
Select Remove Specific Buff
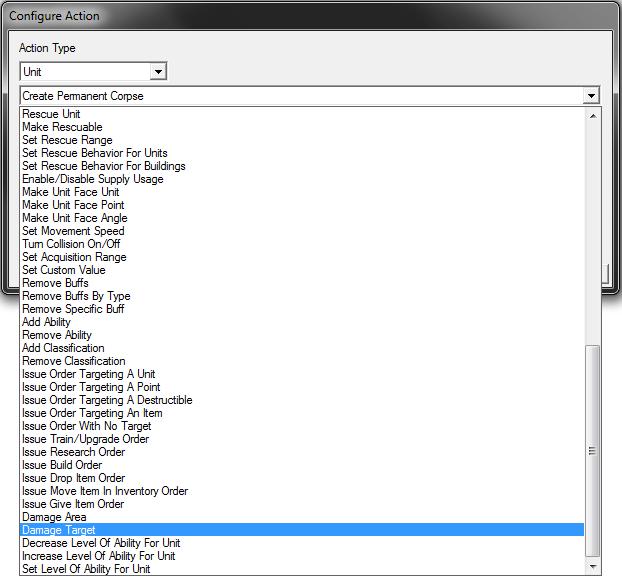(302, 309)
